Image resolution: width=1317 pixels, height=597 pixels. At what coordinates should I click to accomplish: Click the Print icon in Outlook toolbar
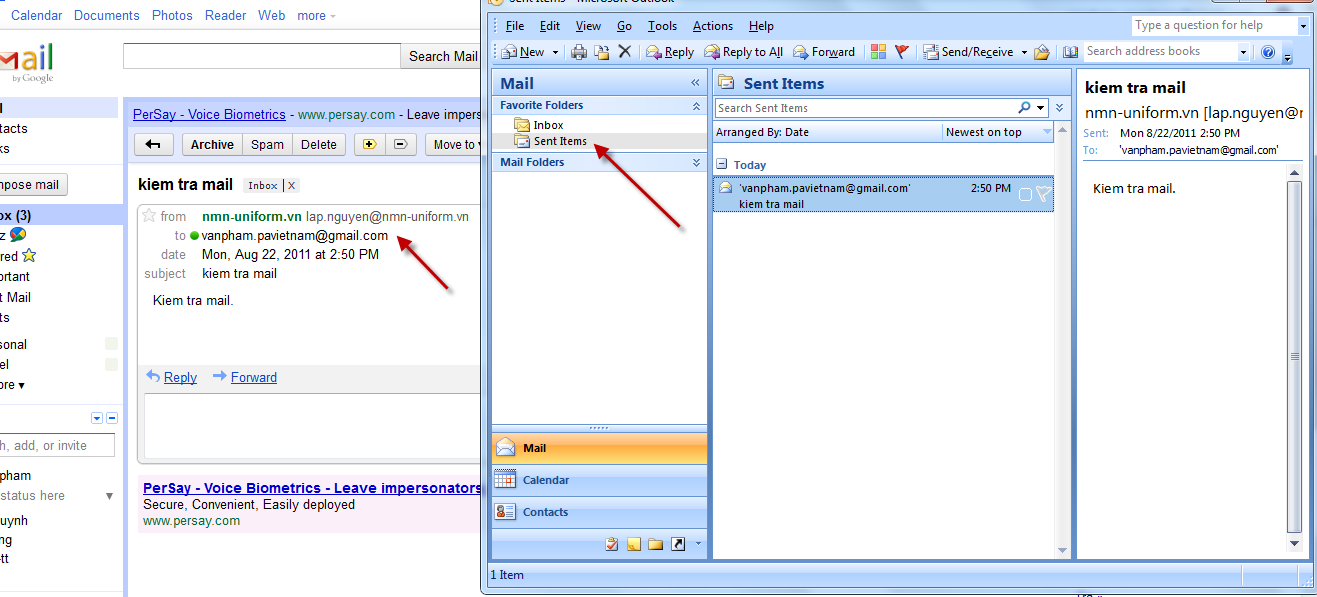(580, 52)
